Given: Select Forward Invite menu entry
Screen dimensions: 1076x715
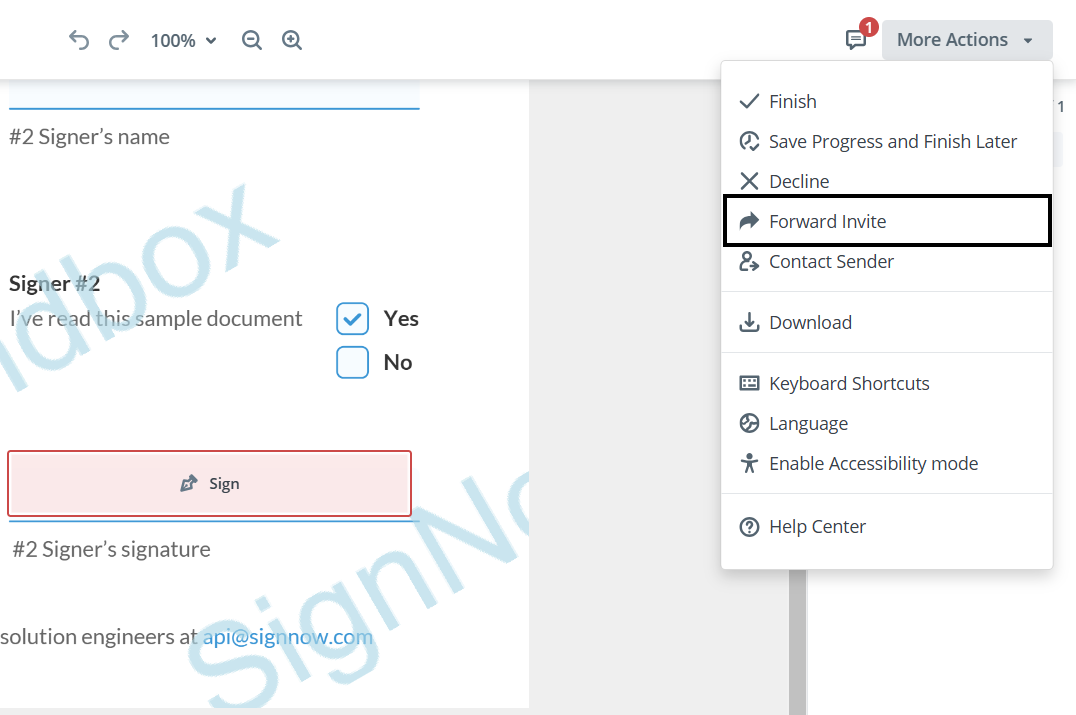Looking at the screenshot, I should tap(887, 221).
